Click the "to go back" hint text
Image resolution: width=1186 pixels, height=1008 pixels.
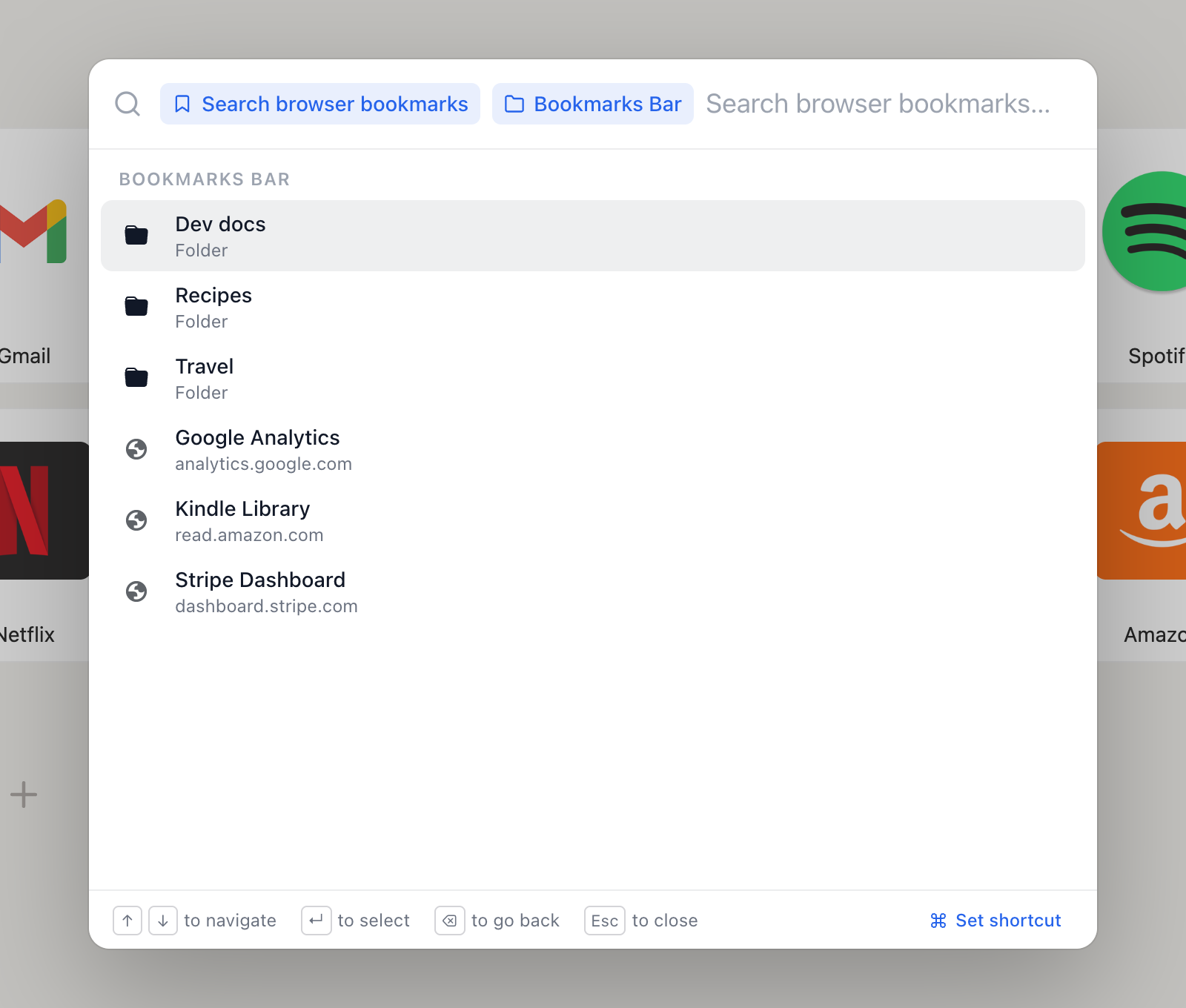(515, 921)
